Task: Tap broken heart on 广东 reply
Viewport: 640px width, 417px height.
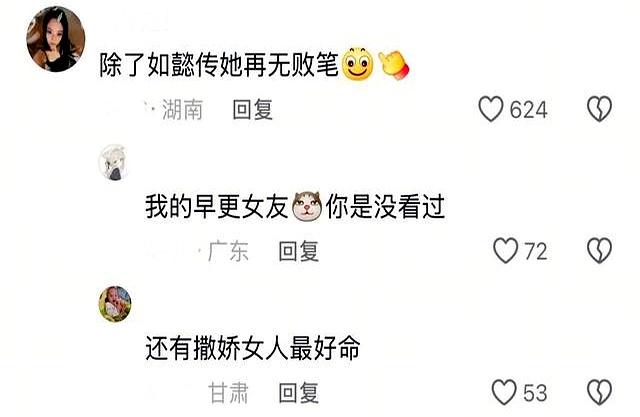Action: [x=599, y=251]
